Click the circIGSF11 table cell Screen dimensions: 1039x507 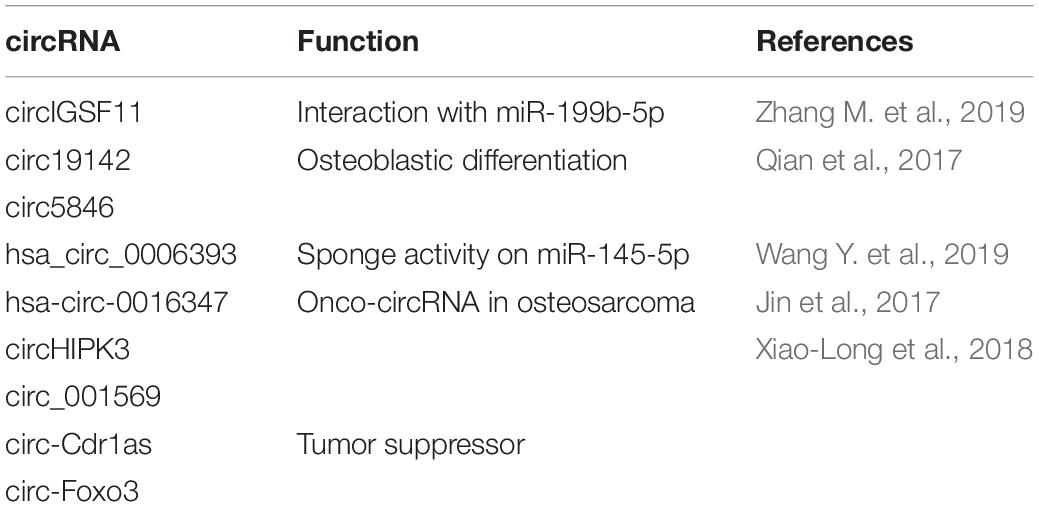coord(73,113)
